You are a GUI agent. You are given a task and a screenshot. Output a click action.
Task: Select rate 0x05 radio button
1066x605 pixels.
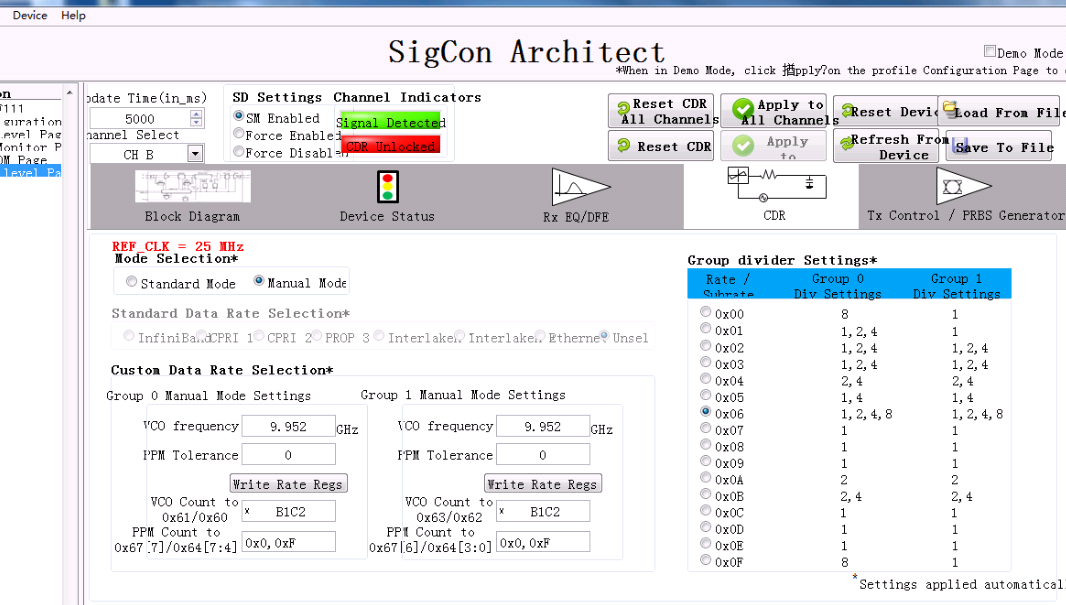coord(706,395)
